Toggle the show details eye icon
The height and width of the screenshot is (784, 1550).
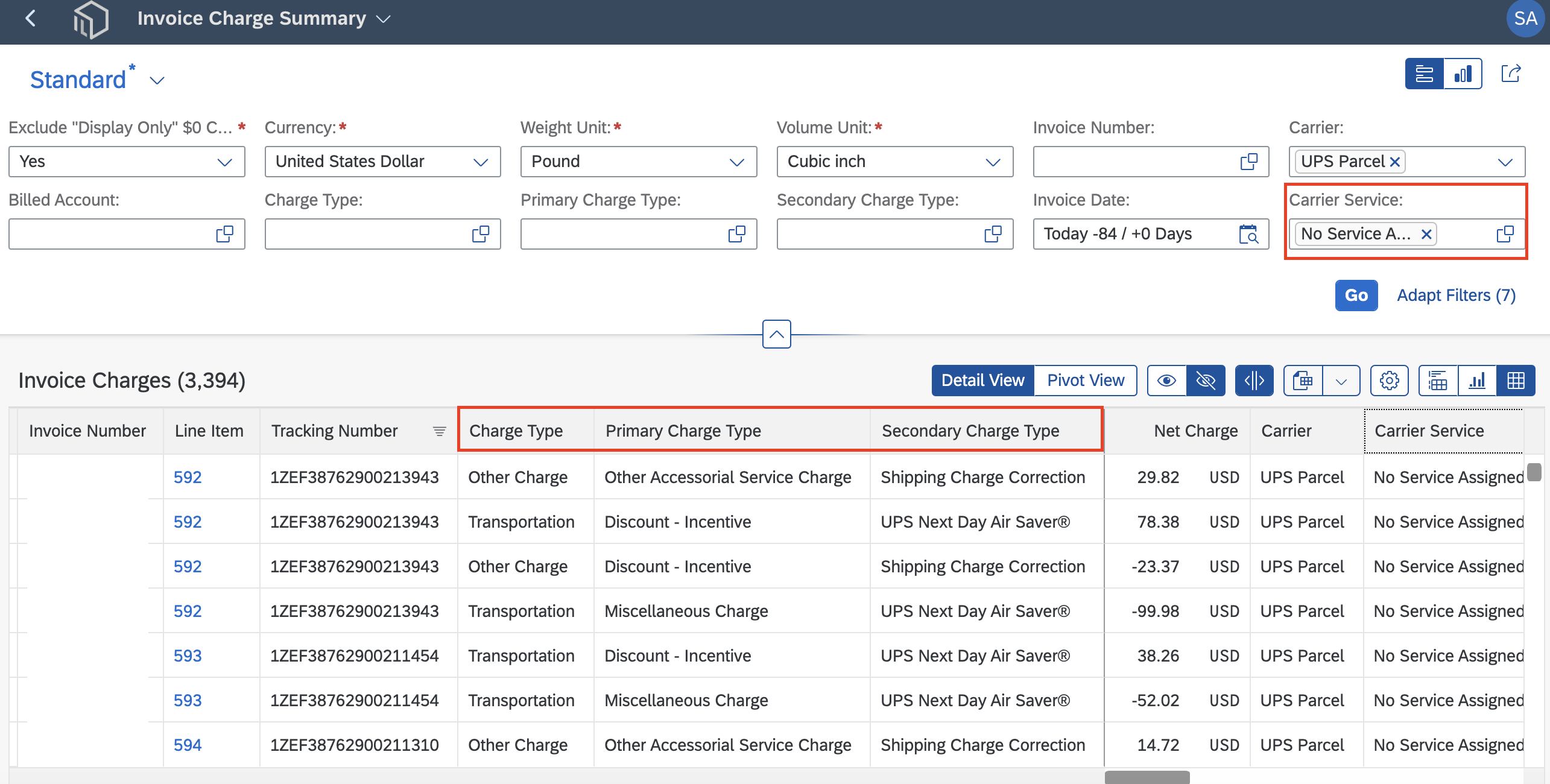[1166, 381]
